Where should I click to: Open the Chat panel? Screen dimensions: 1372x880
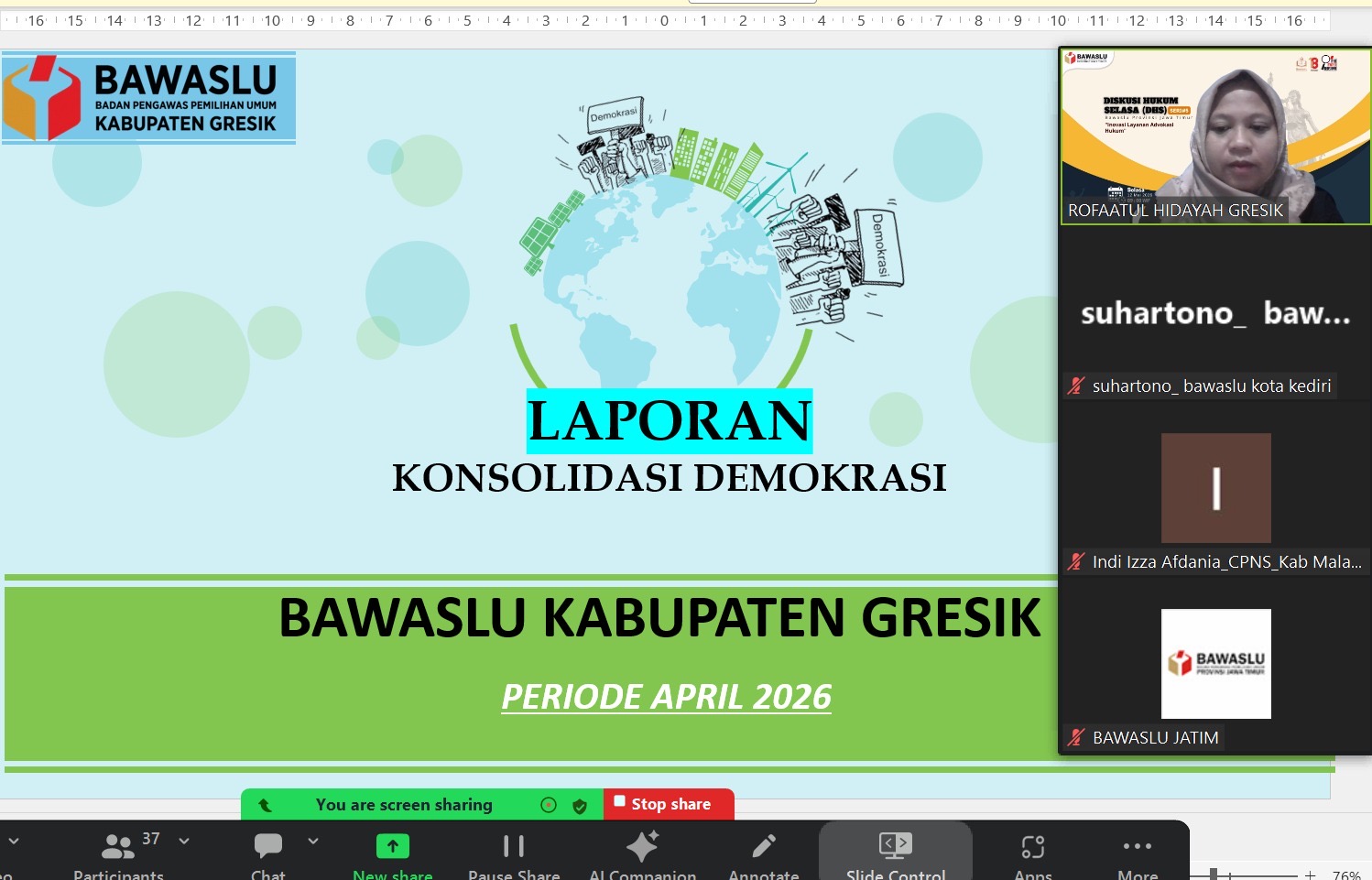(268, 853)
